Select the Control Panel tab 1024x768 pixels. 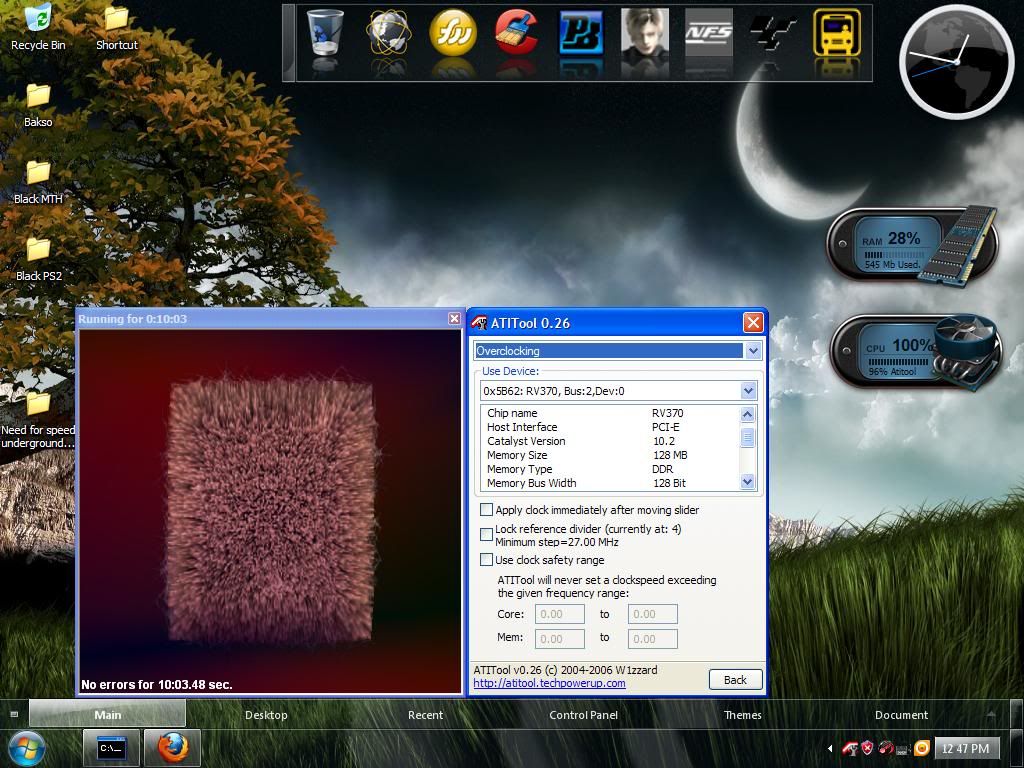pyautogui.click(x=583, y=714)
